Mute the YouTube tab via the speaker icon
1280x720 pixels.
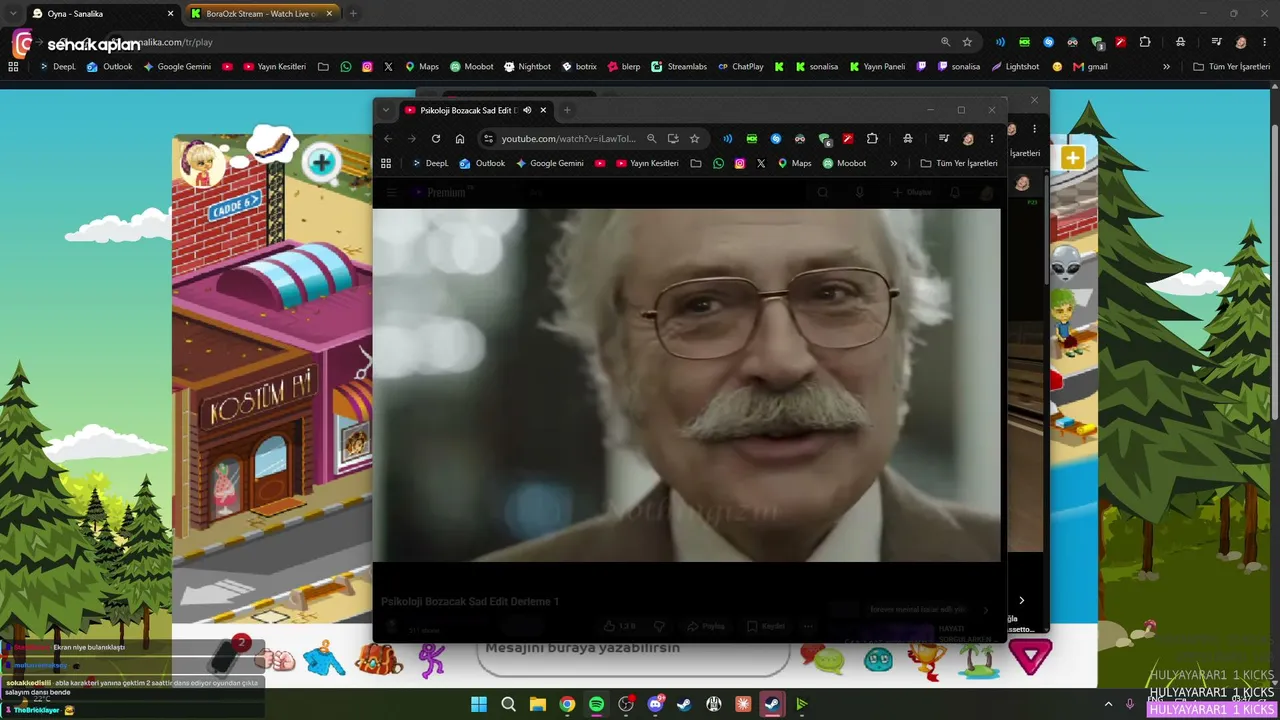click(x=527, y=110)
